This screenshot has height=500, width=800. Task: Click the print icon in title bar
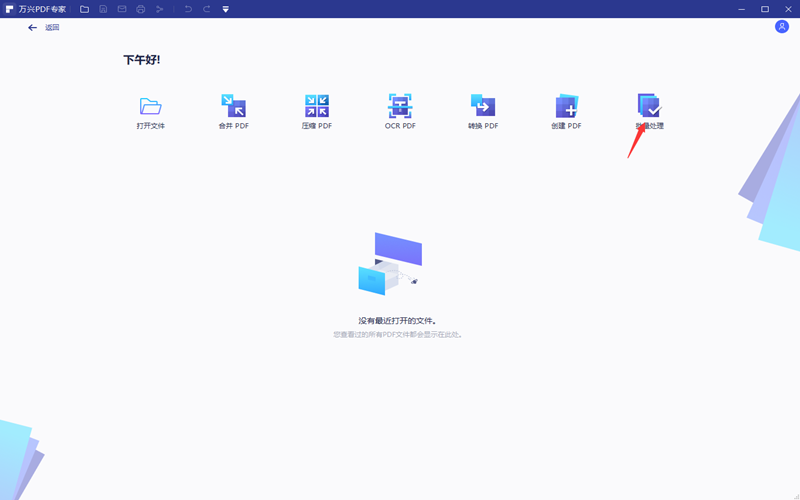click(x=141, y=9)
